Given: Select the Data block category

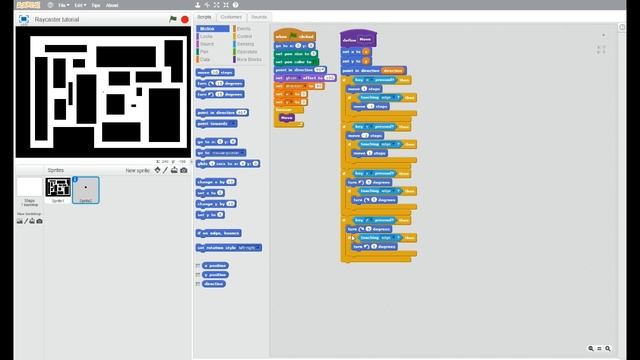Looking at the screenshot, I should tap(213, 60).
